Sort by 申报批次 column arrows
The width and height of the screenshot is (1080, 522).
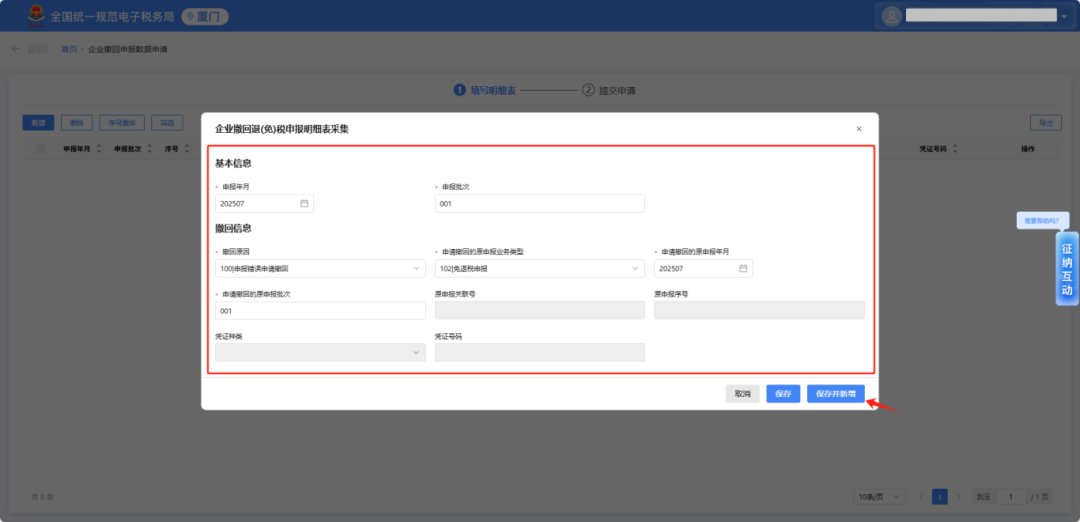pyautogui.click(x=148, y=148)
